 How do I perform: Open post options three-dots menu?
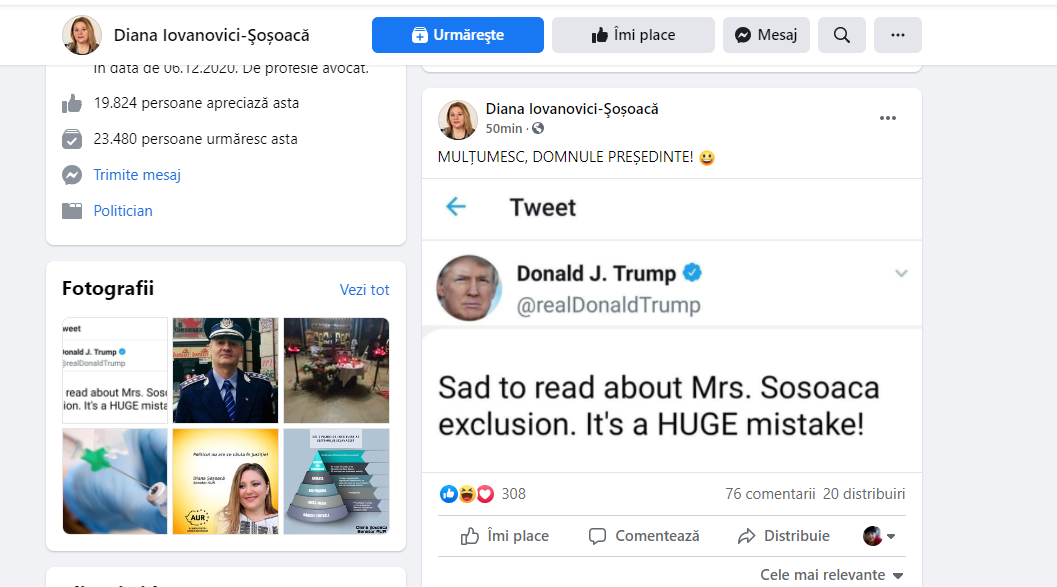(888, 118)
